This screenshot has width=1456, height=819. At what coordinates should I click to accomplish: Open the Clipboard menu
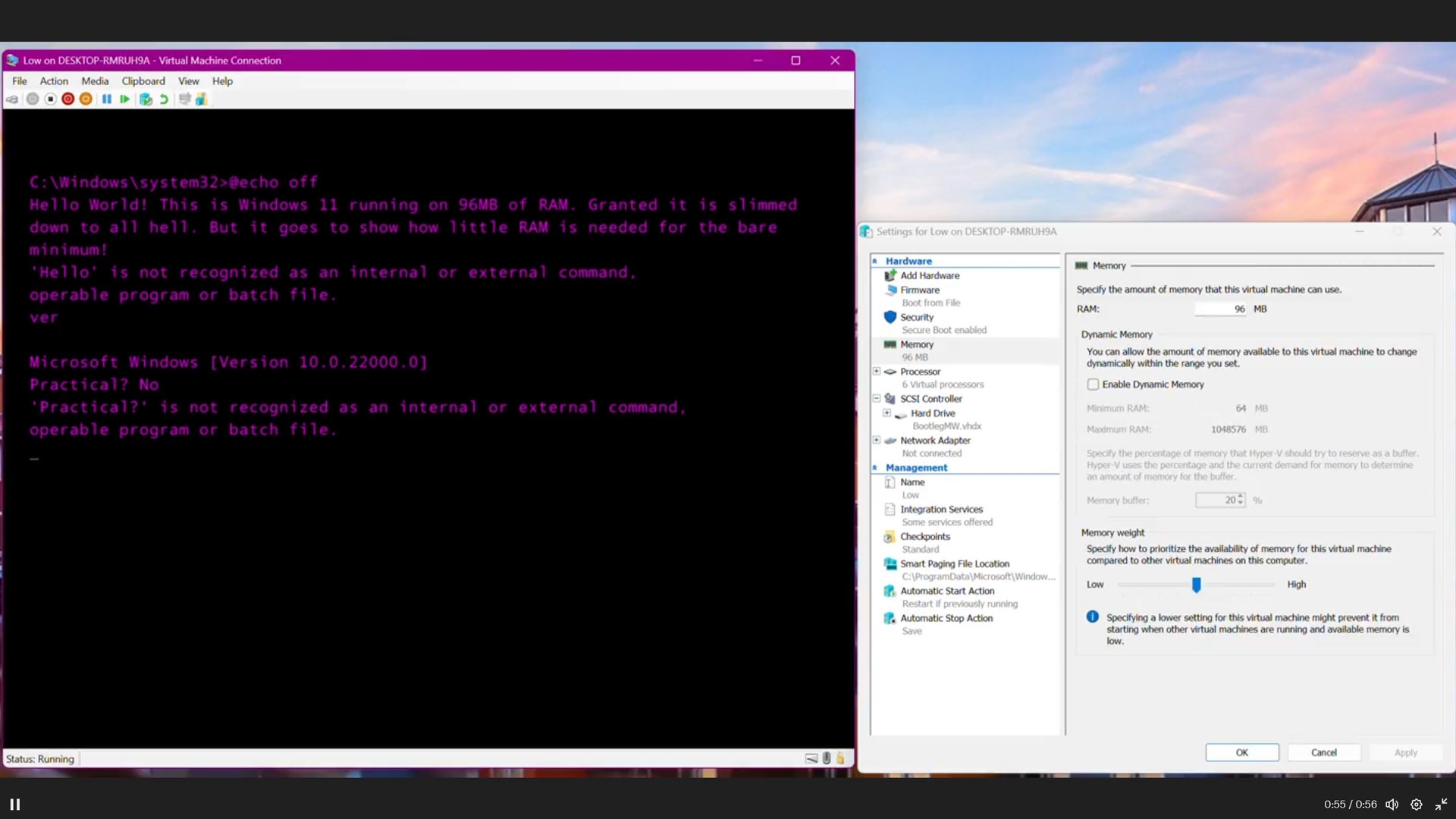[143, 81]
